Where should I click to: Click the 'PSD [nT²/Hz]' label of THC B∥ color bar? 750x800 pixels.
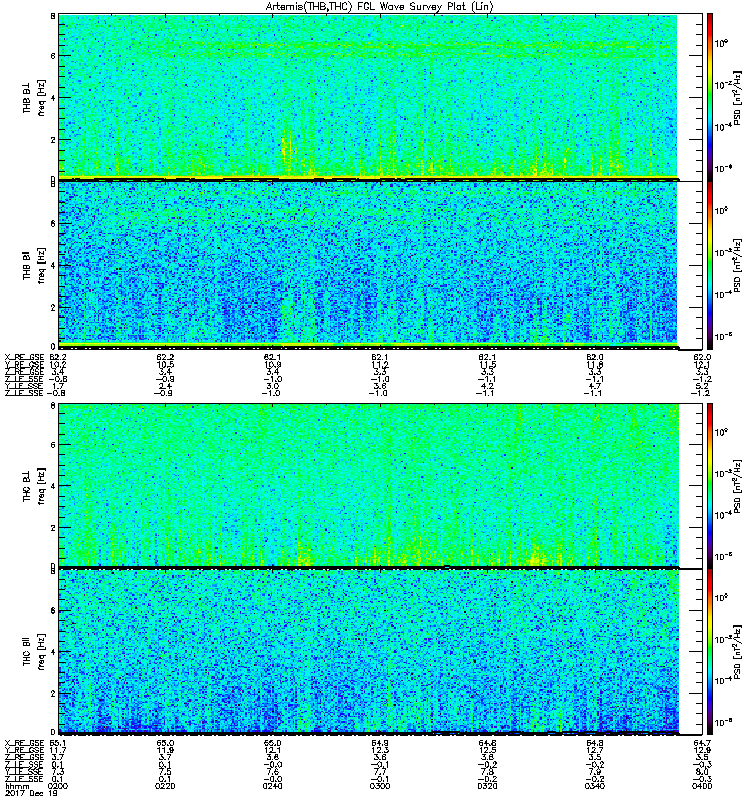(737, 652)
